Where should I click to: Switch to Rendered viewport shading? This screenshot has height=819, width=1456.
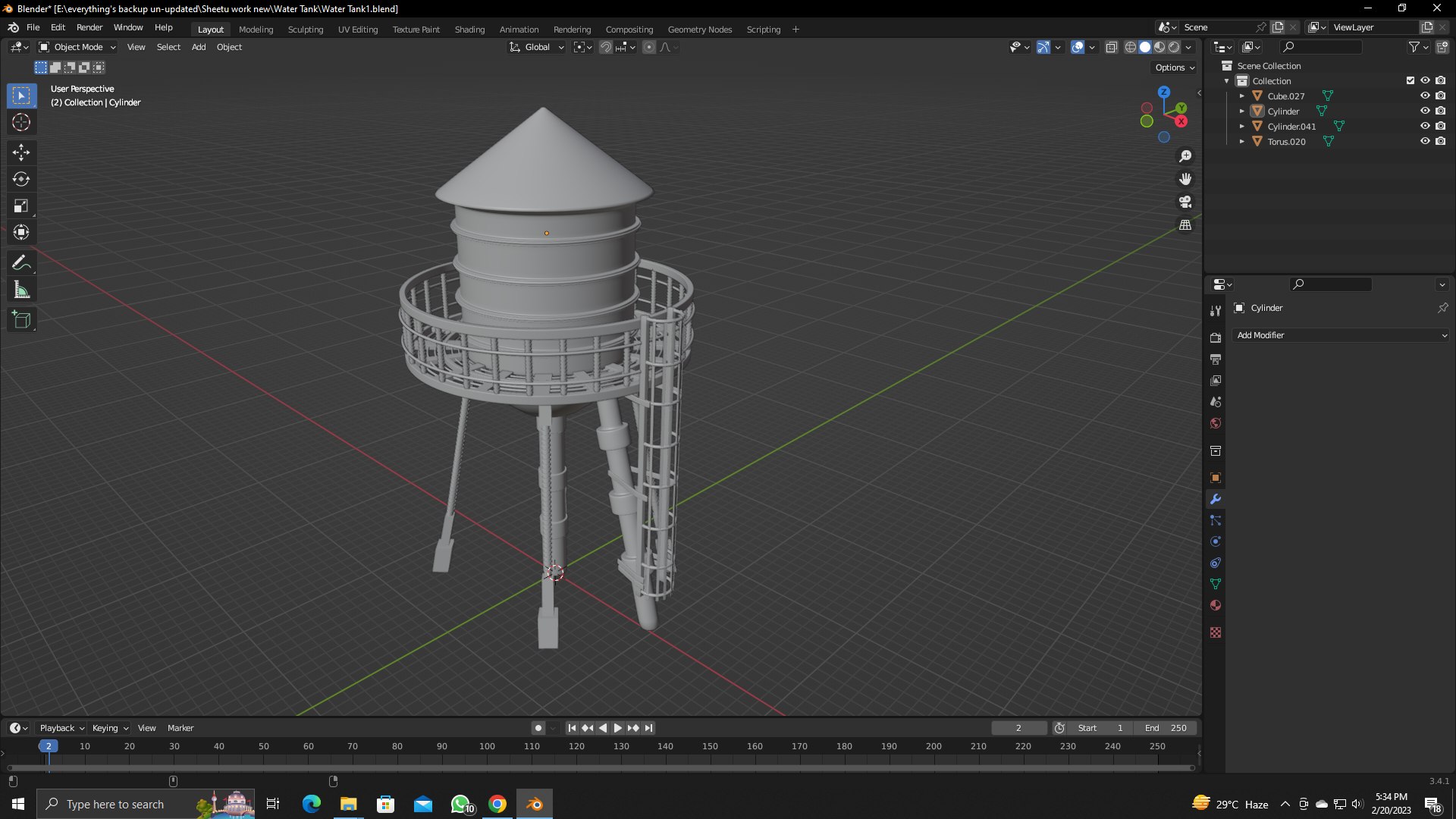click(x=1174, y=47)
